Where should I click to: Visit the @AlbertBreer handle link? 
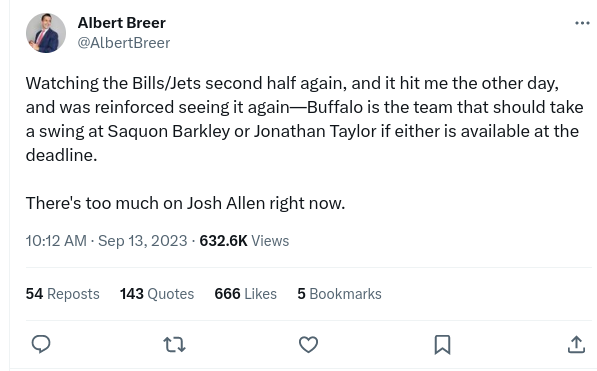coord(124,43)
